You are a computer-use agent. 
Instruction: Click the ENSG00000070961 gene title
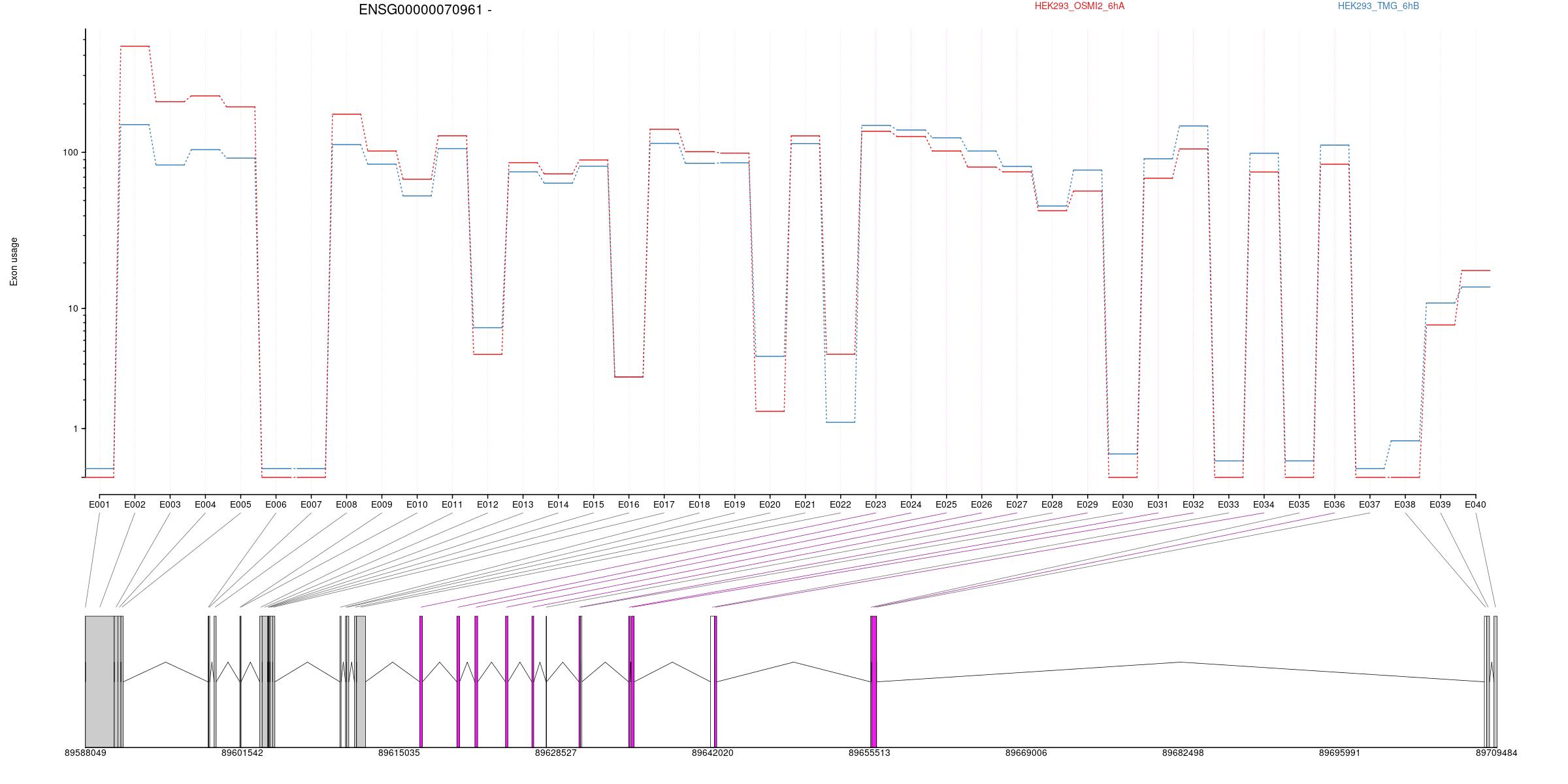click(425, 10)
